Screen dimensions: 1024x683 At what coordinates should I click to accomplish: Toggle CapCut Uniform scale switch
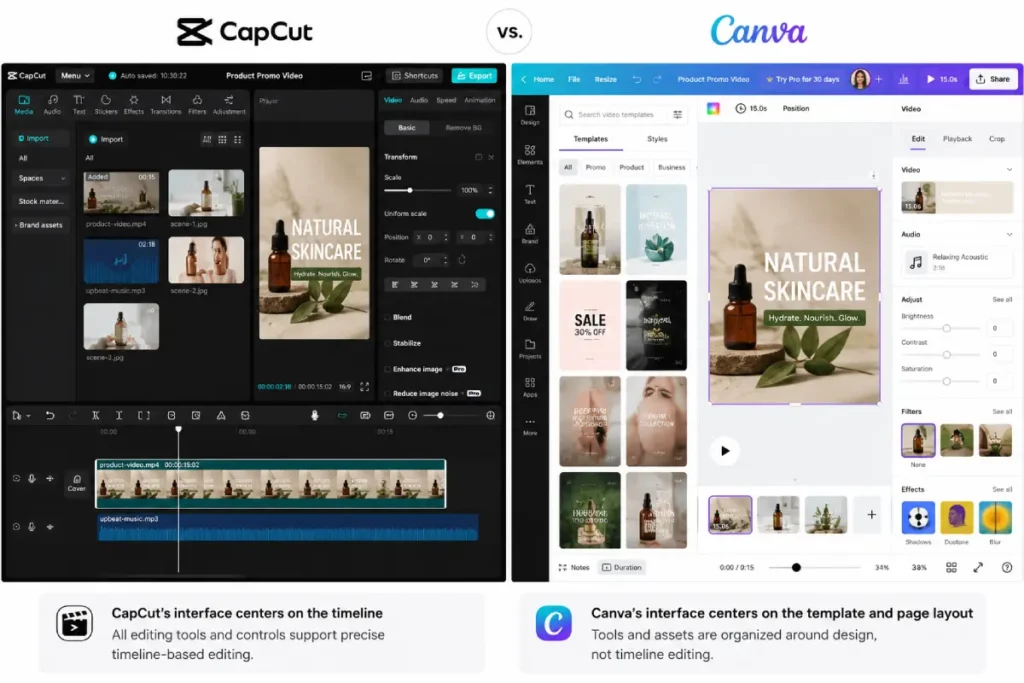pos(485,214)
